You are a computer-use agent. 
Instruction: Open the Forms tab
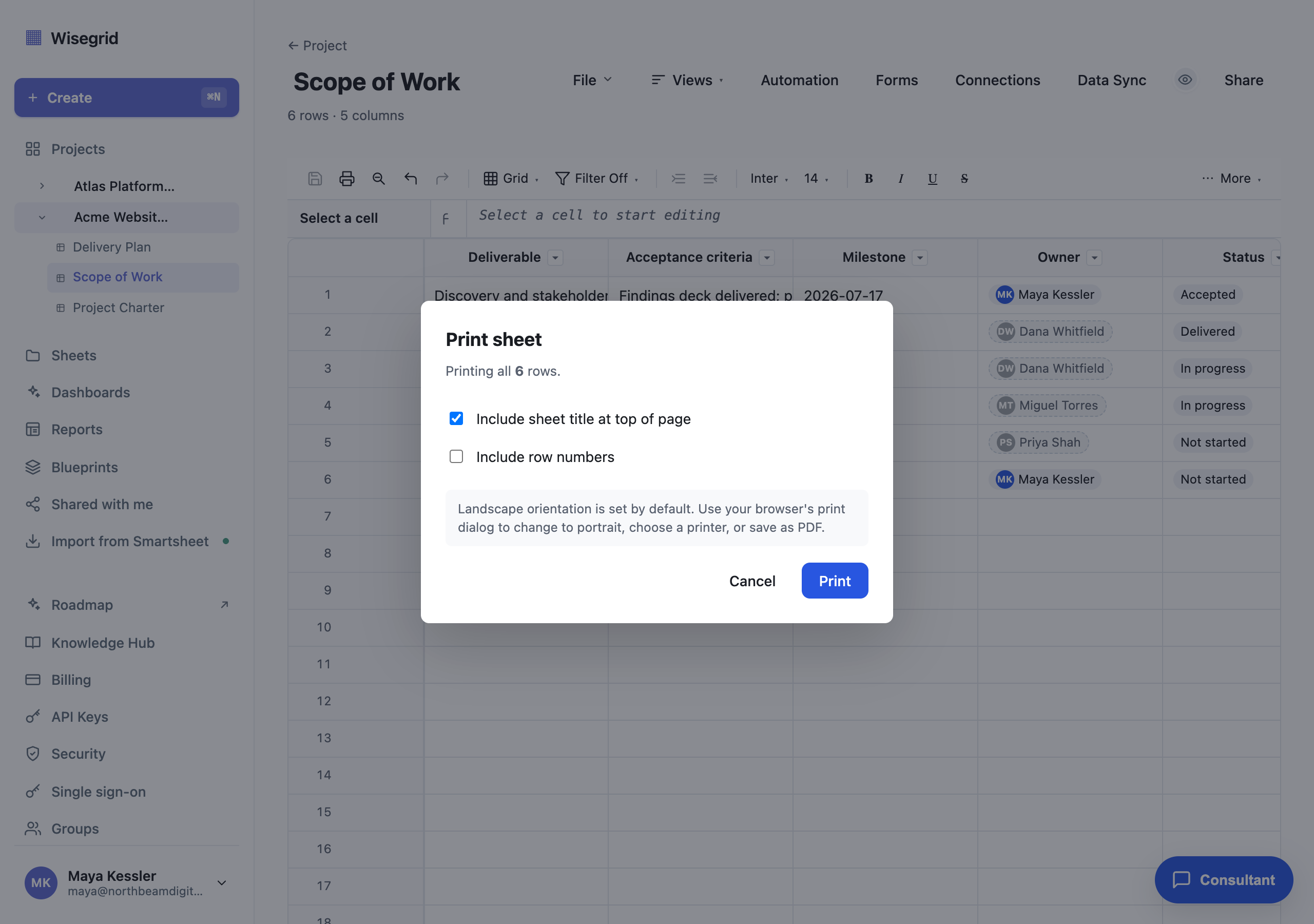point(897,80)
